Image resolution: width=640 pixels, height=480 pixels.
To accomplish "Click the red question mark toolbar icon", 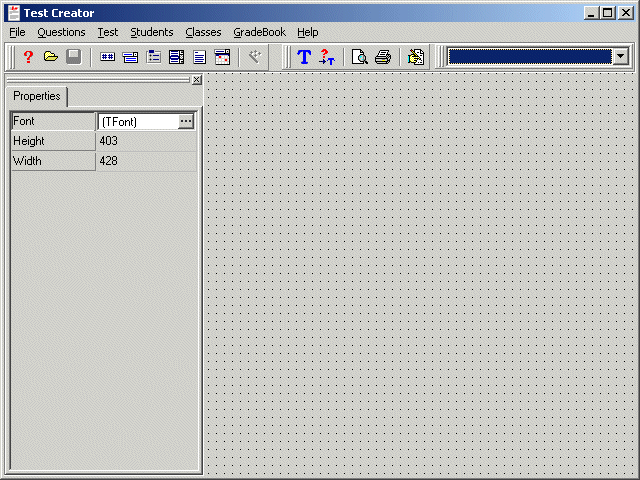I will (28, 57).
